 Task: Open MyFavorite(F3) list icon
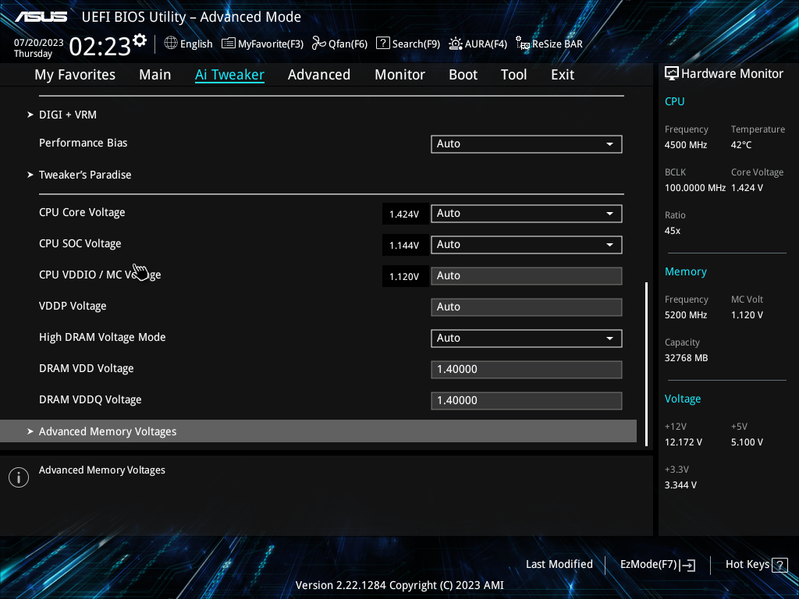228,43
